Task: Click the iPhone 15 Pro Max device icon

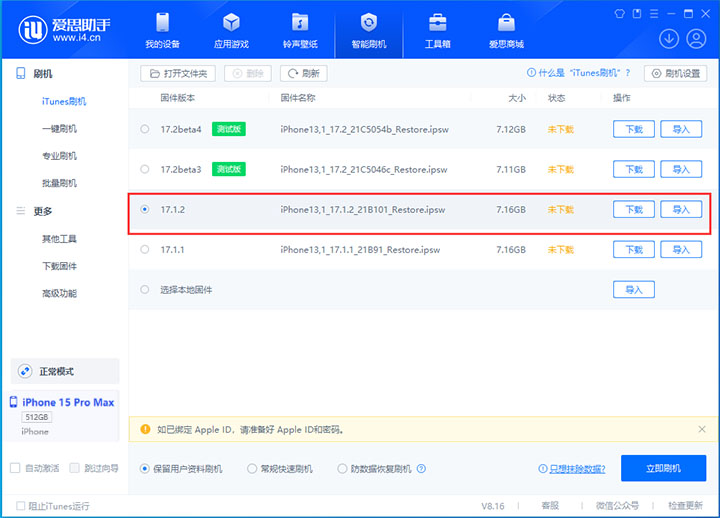Action: point(14,402)
